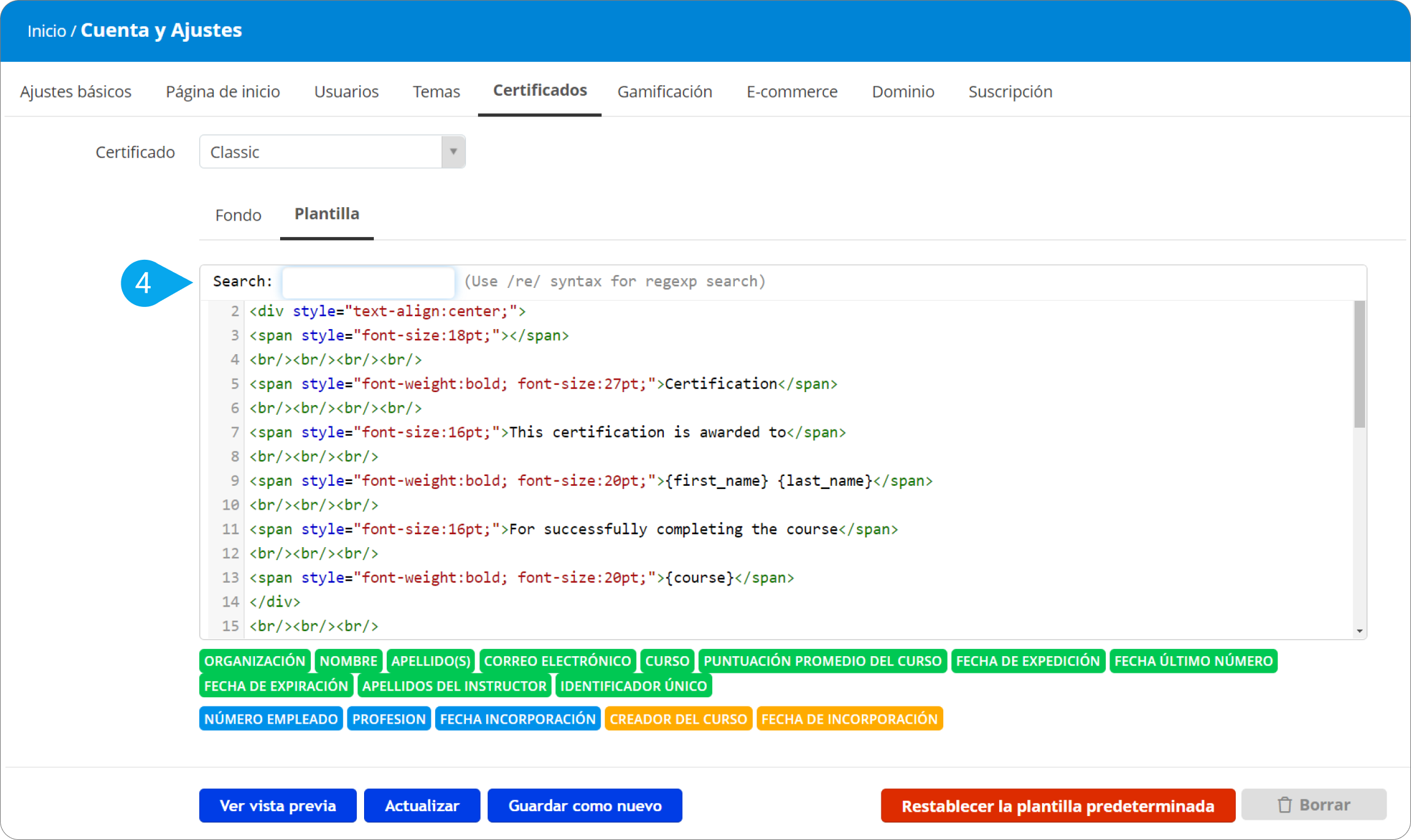The height and width of the screenshot is (840, 1411).
Task: Click the Actualizar button
Action: (x=422, y=805)
